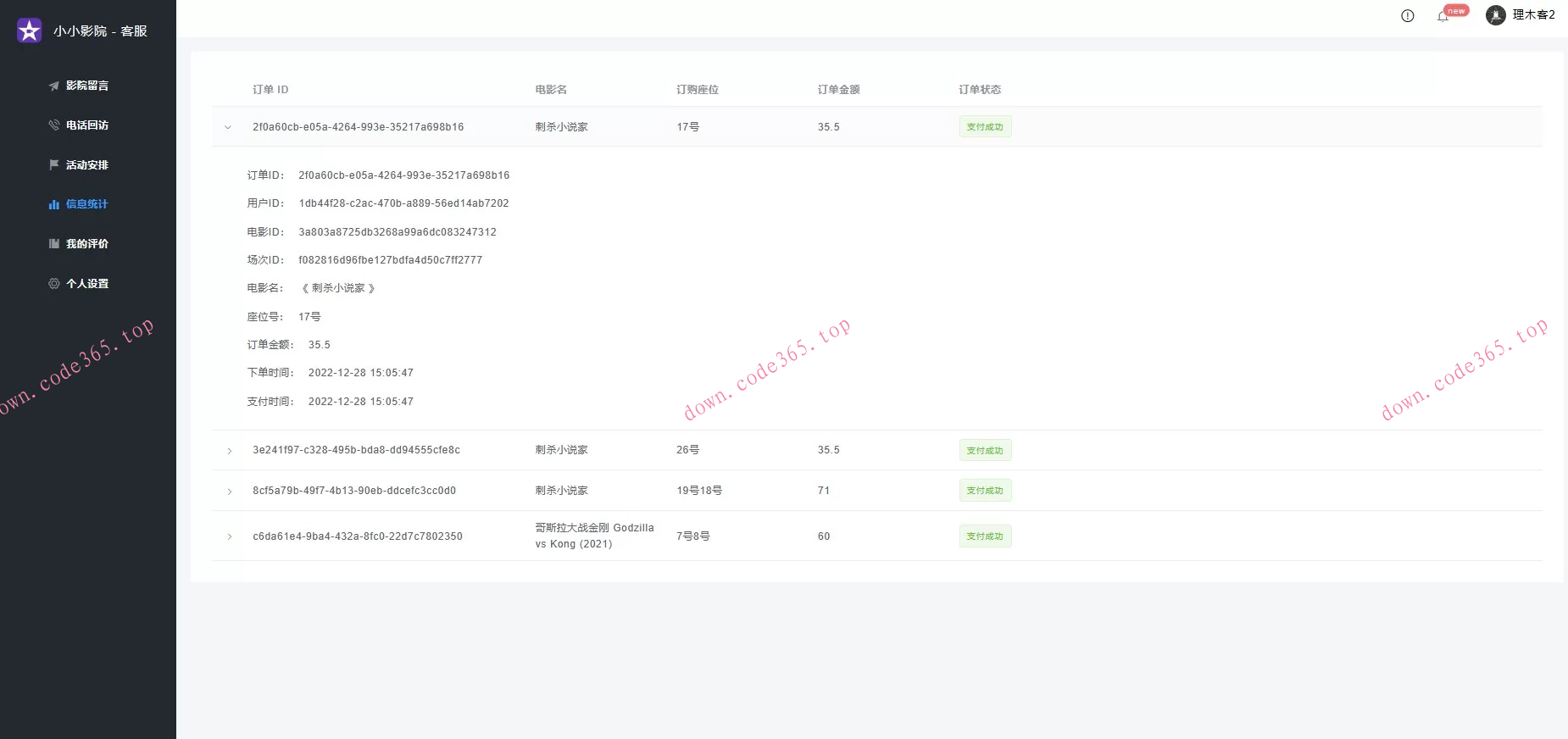The height and width of the screenshot is (739, 1568).
Task: Click the 个人设置 gear icon
Action: [54, 284]
